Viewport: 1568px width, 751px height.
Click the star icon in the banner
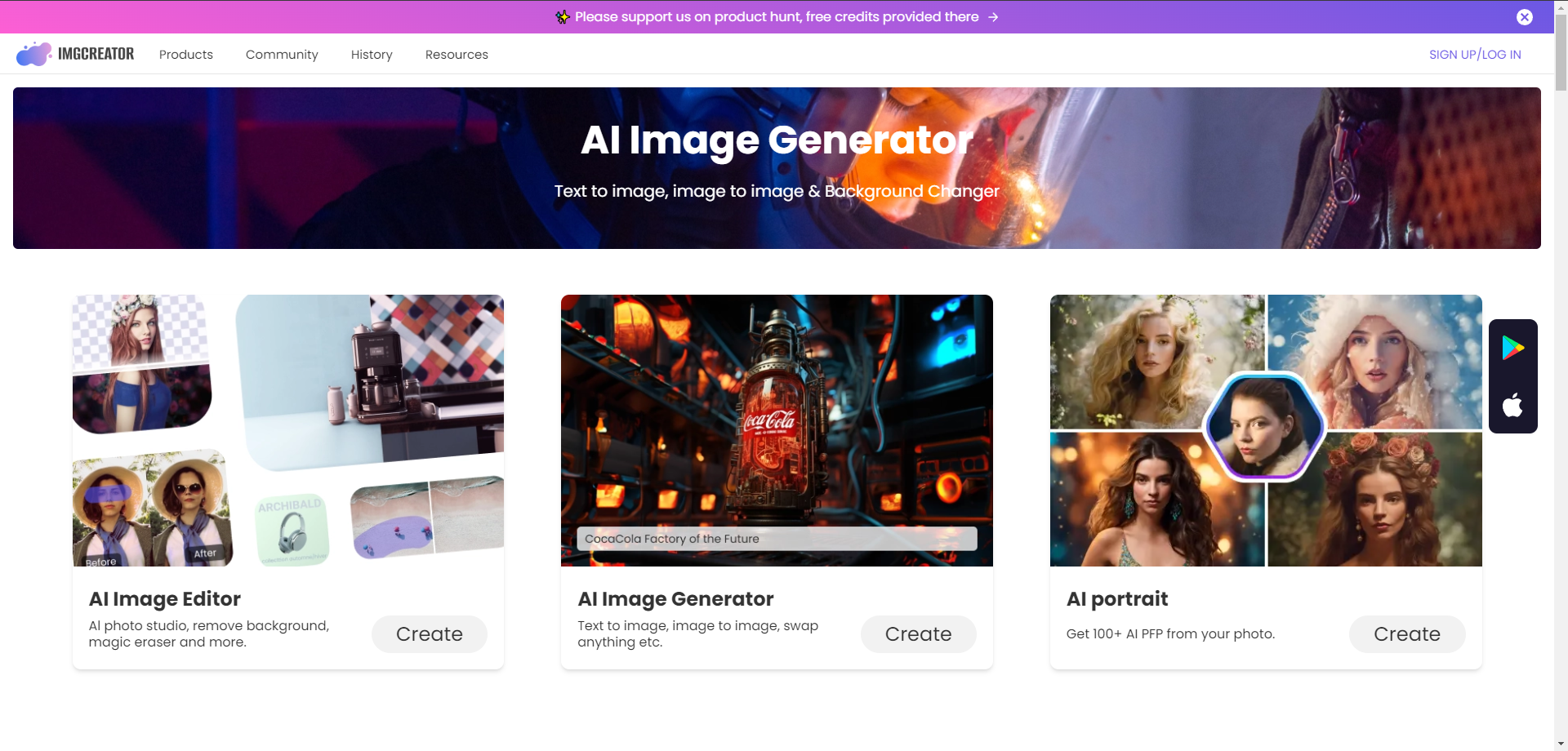[563, 17]
